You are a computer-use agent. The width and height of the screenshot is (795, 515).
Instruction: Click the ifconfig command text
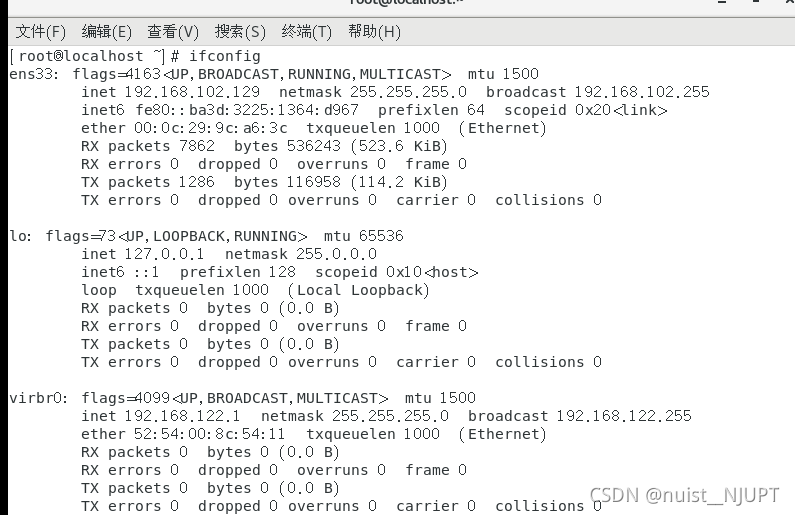tap(225, 56)
